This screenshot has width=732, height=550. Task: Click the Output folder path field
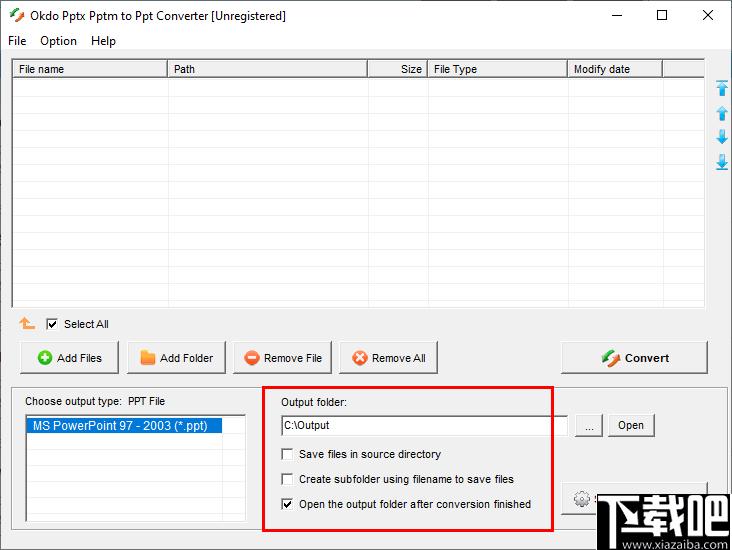click(x=425, y=425)
